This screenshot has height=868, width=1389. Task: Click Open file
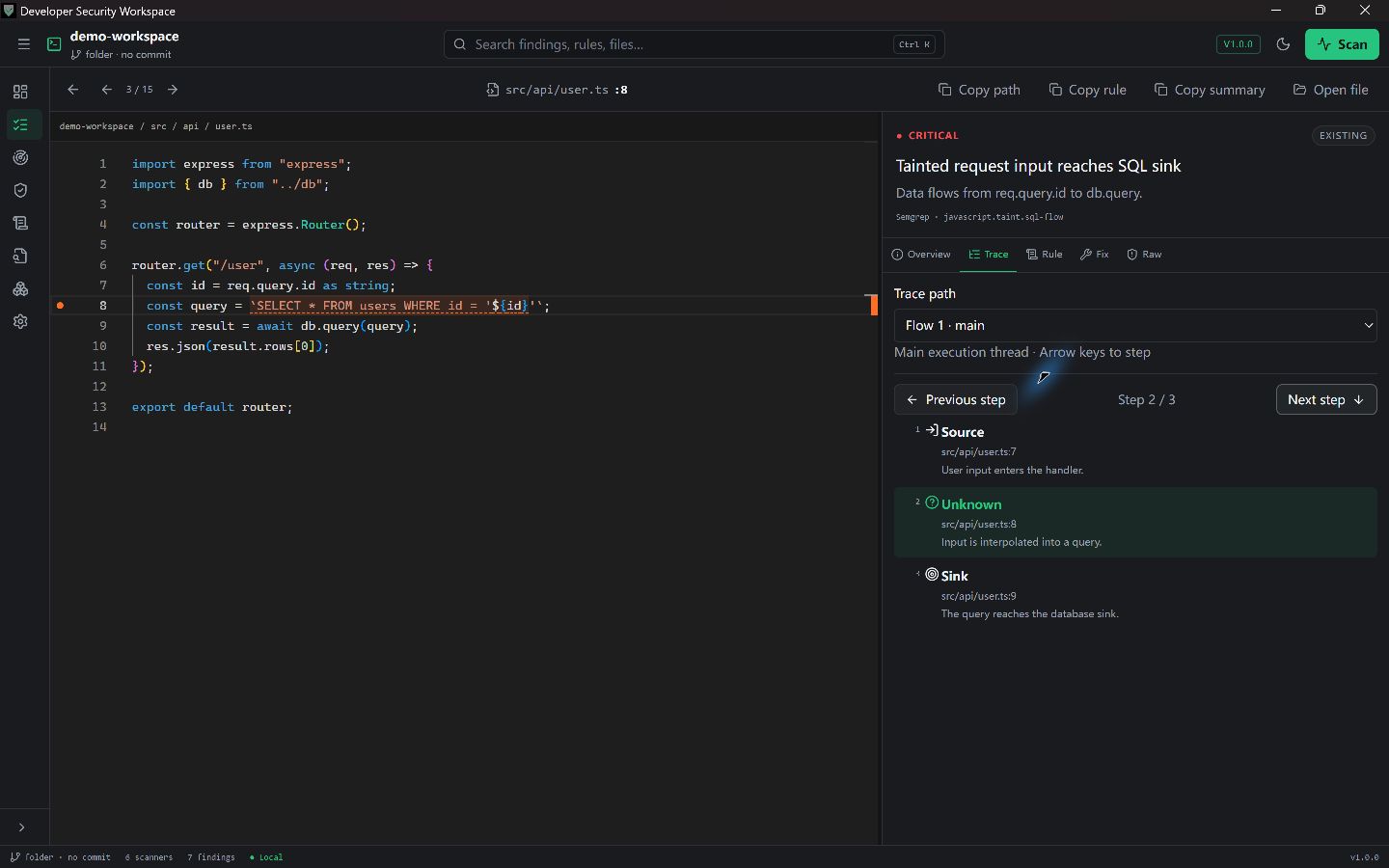(x=1331, y=90)
